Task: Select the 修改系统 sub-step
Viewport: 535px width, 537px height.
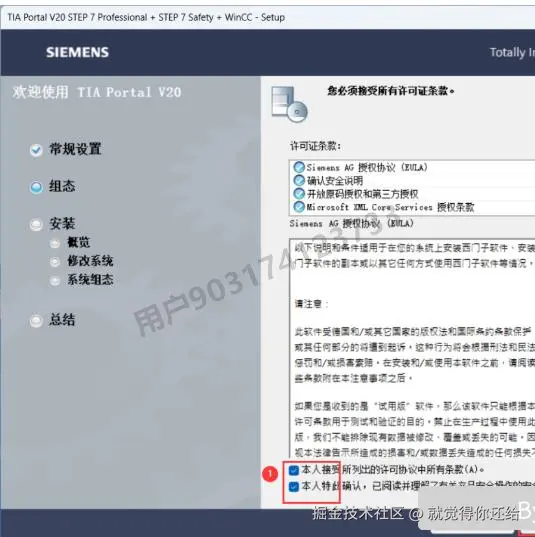Action: point(90,261)
